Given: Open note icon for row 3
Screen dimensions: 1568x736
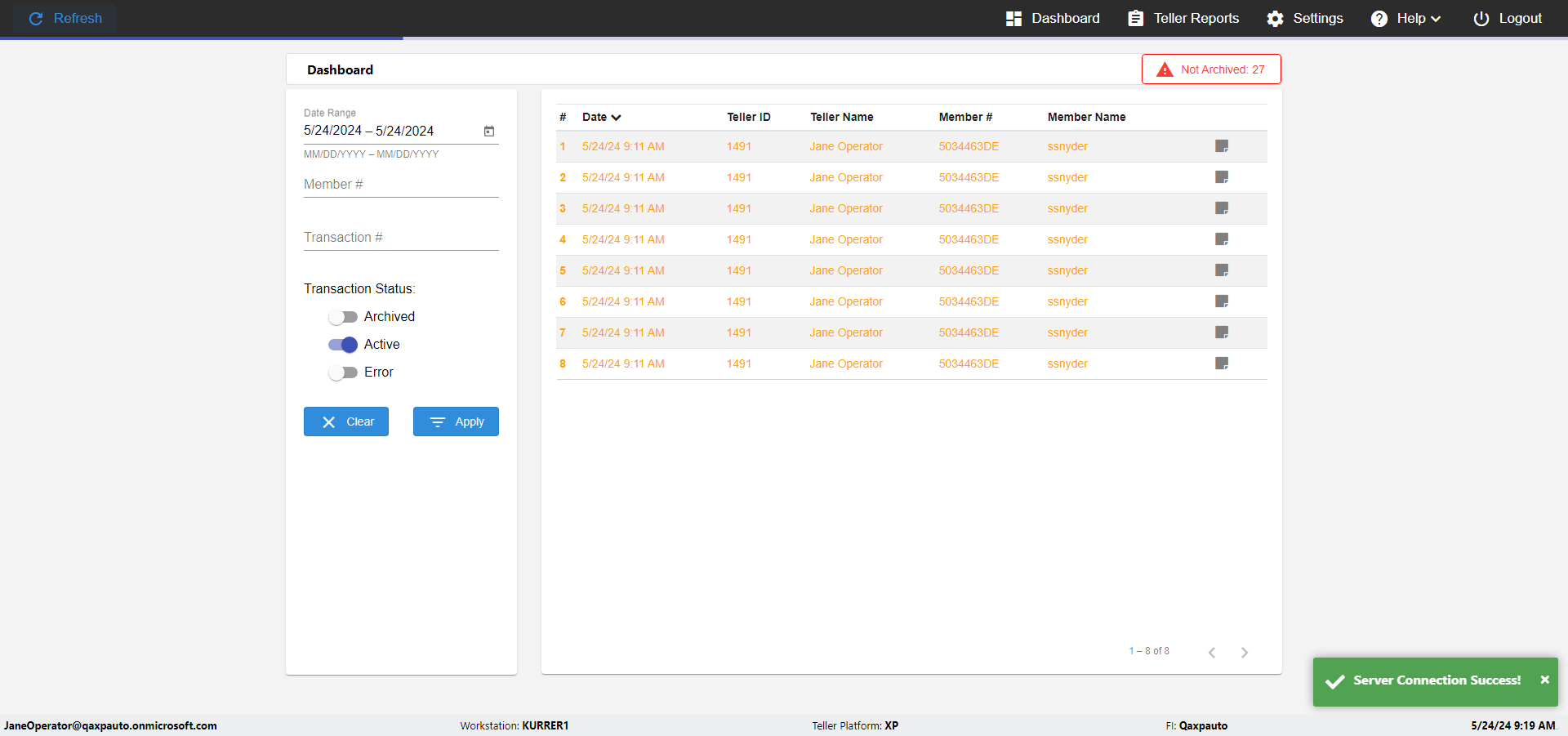Looking at the screenshot, I should [1222, 208].
